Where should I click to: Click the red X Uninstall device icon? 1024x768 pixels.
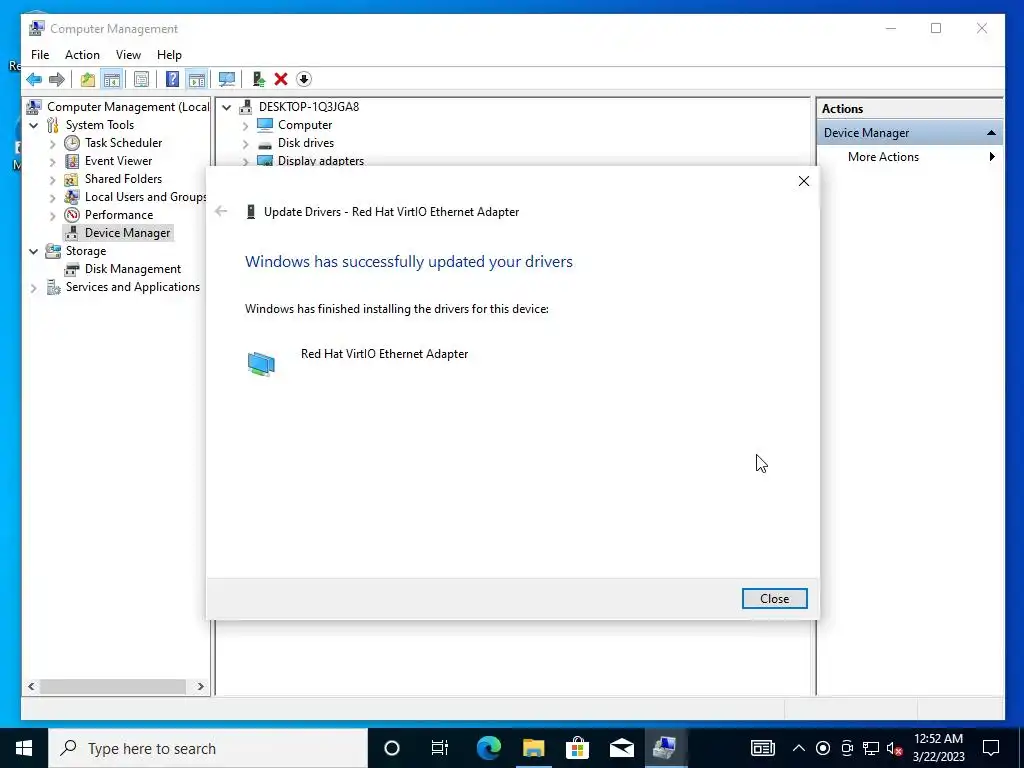click(x=281, y=80)
